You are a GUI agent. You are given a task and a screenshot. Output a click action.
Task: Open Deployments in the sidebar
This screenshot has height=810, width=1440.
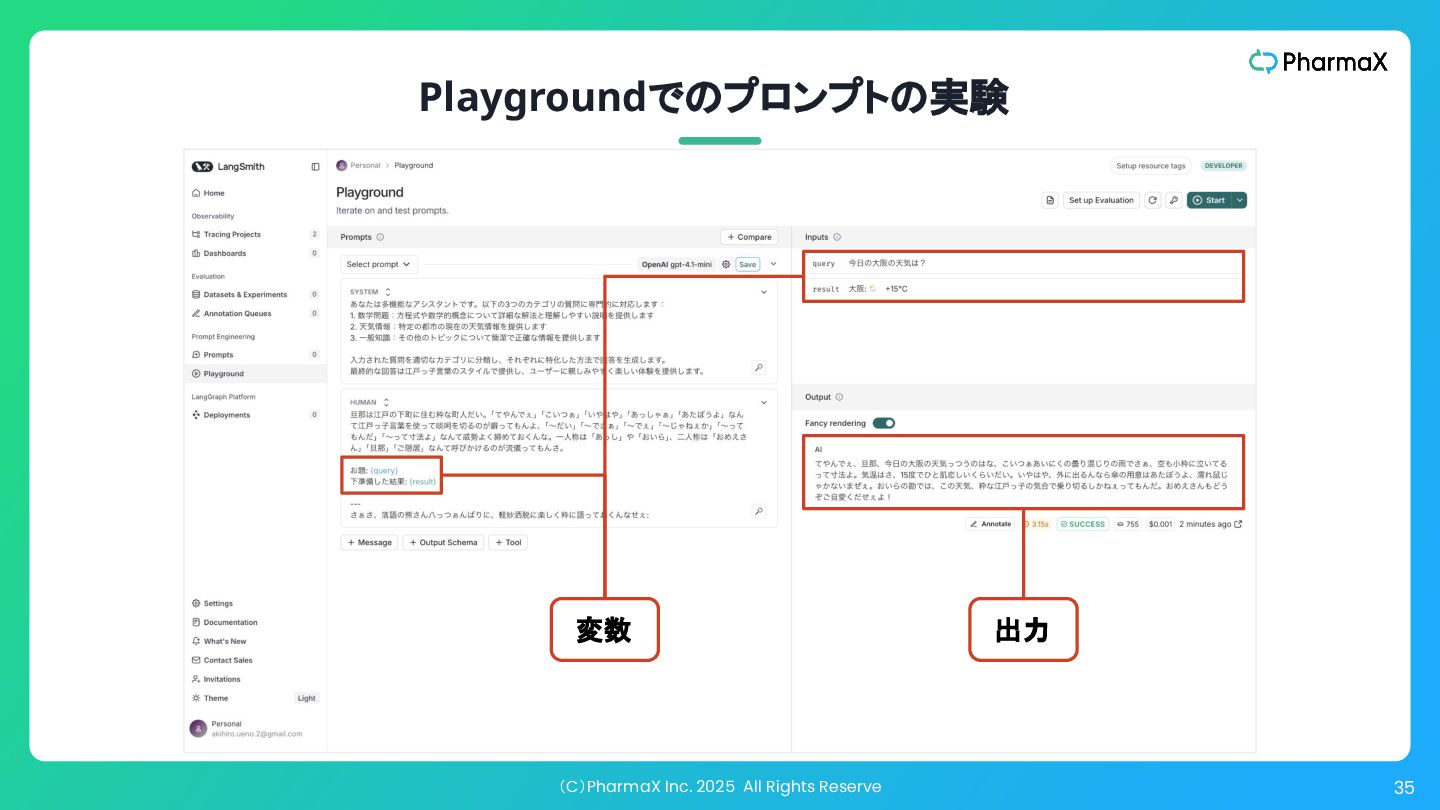(x=255, y=414)
